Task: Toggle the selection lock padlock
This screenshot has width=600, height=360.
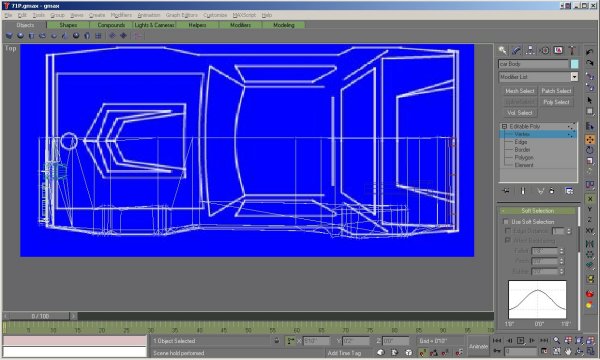Action: (277, 340)
